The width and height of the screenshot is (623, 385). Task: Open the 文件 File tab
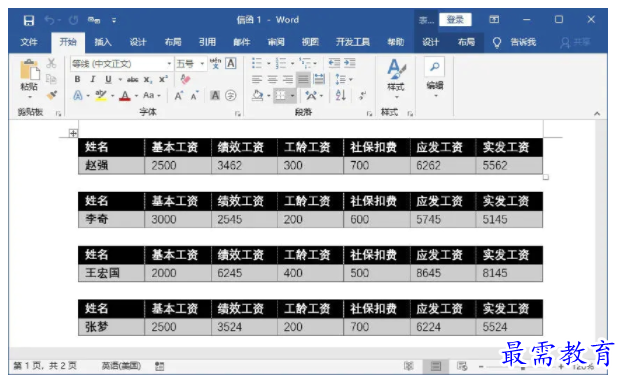click(x=29, y=42)
